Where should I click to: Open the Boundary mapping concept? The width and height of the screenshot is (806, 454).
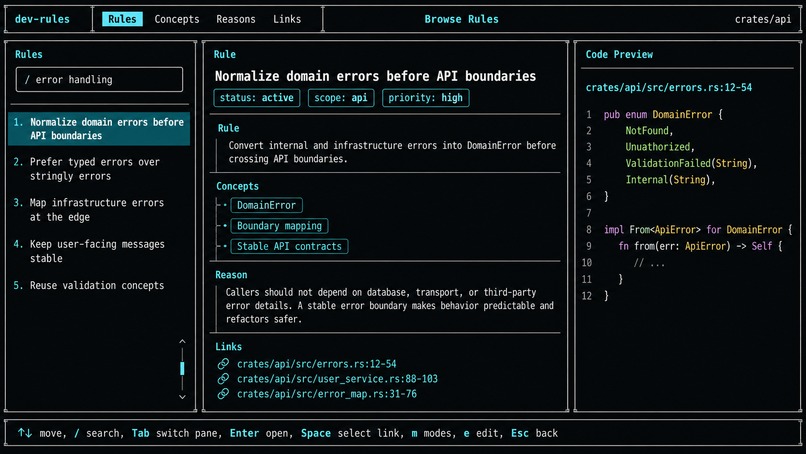point(279,226)
